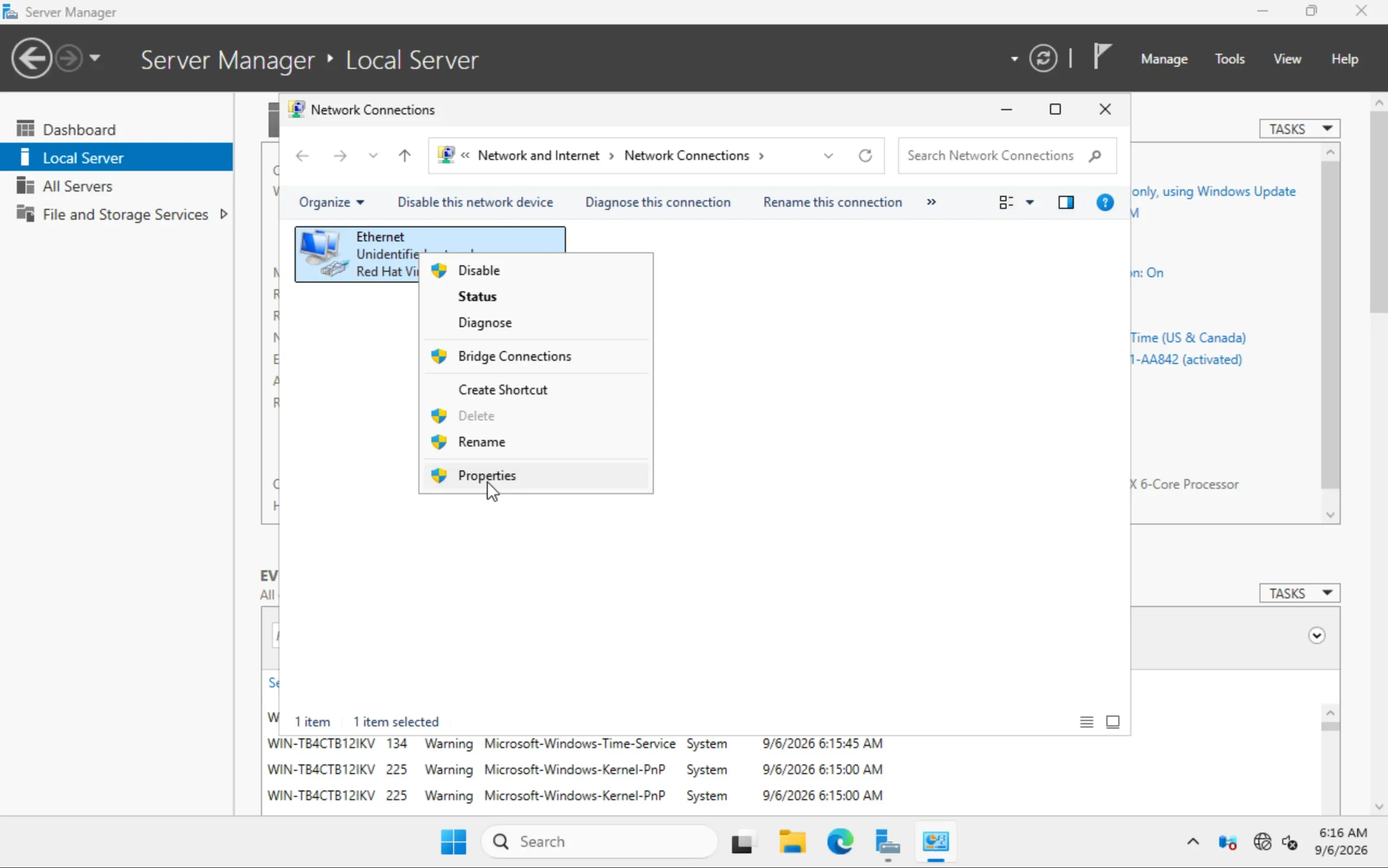This screenshot has width=1388, height=868.
Task: Open the address bar history dropdown
Action: (829, 156)
